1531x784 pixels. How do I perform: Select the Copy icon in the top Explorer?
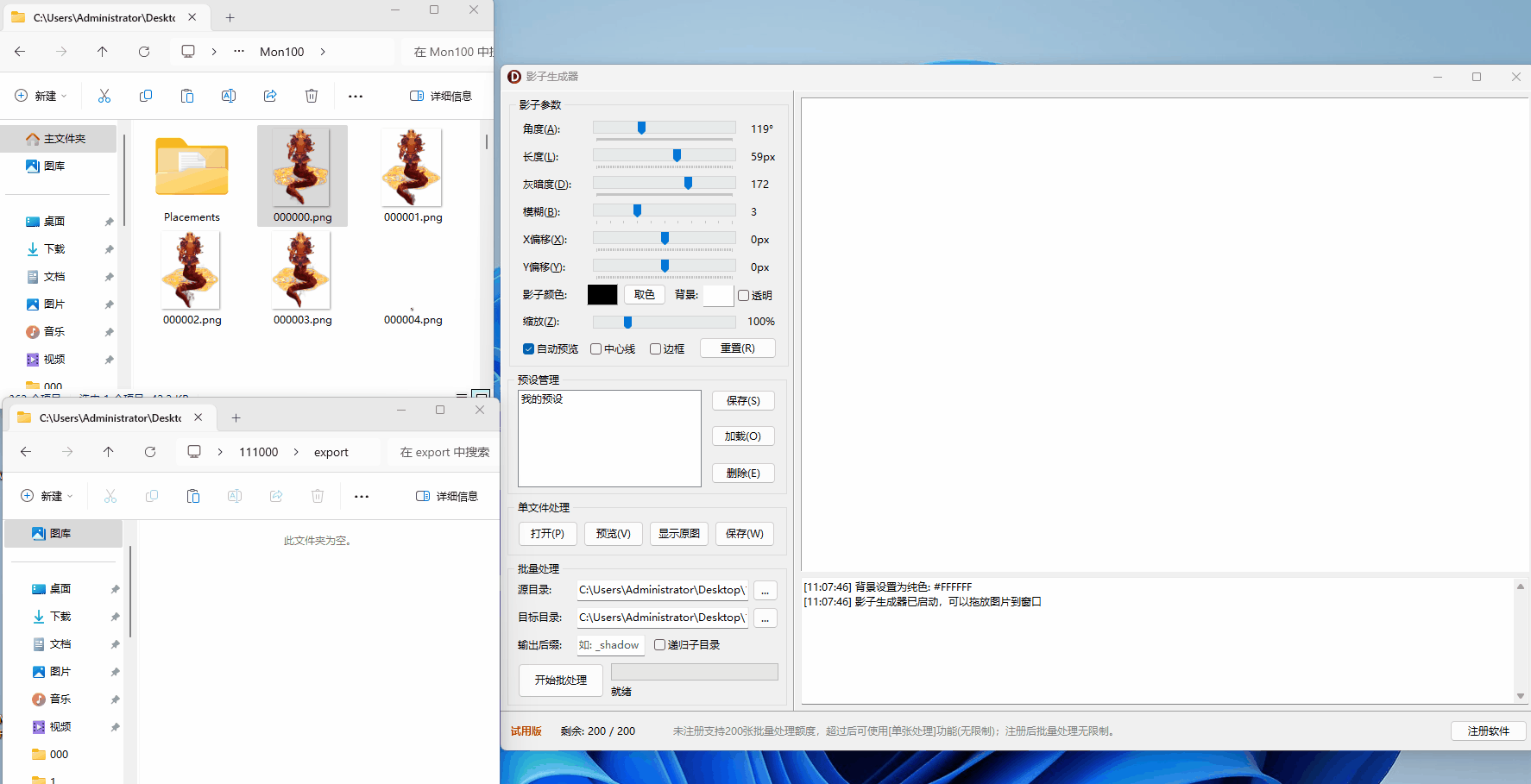[x=146, y=96]
